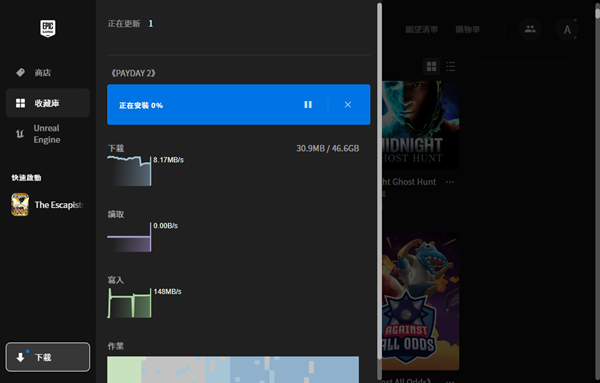The height and width of the screenshot is (383, 600).
Task: Select the 收藏庫 library item
Action: click(x=47, y=103)
